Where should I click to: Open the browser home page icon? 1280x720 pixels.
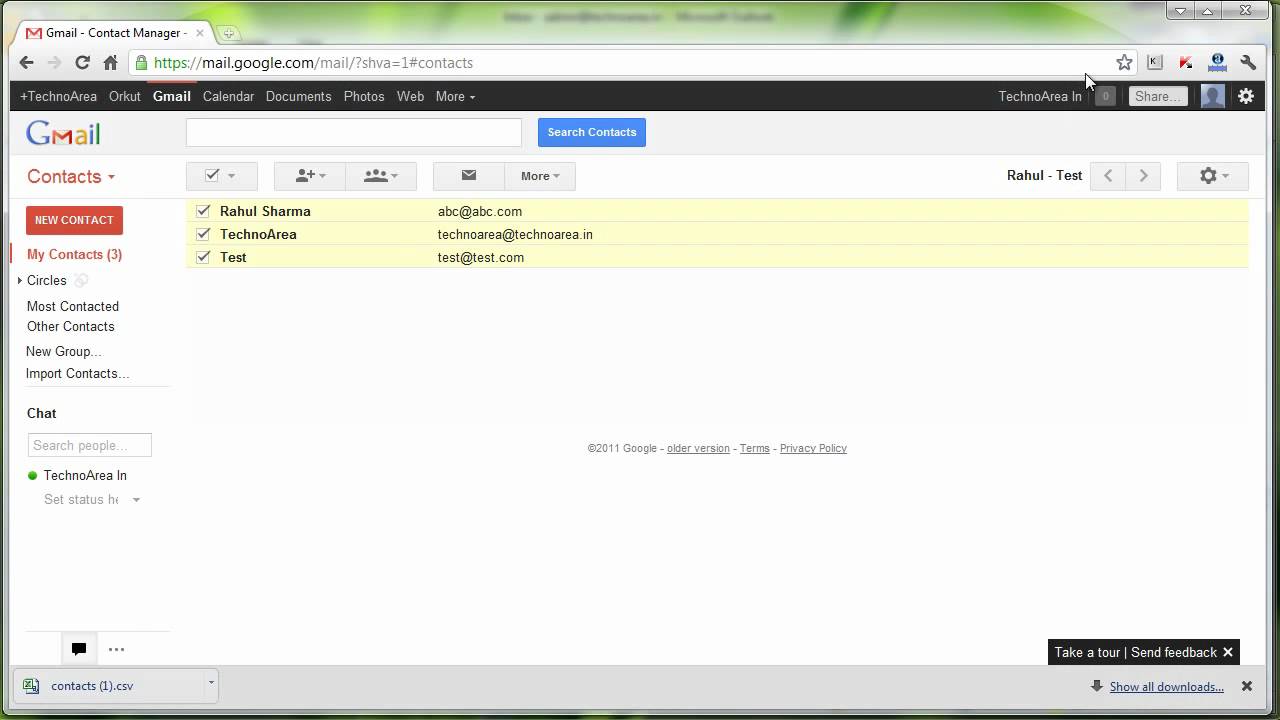110,62
